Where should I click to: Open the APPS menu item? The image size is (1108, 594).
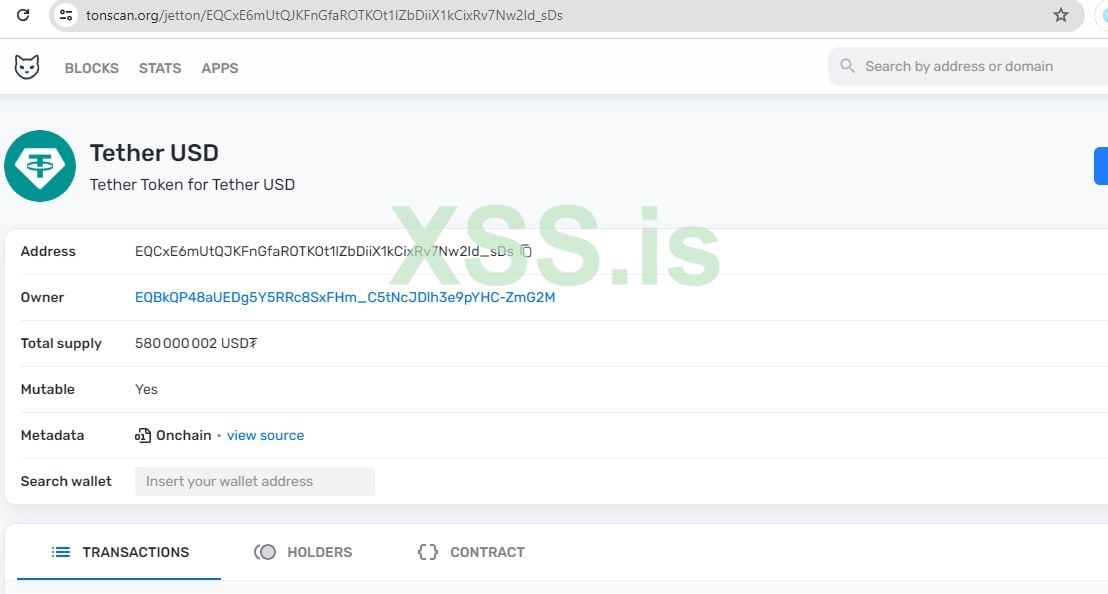click(220, 68)
